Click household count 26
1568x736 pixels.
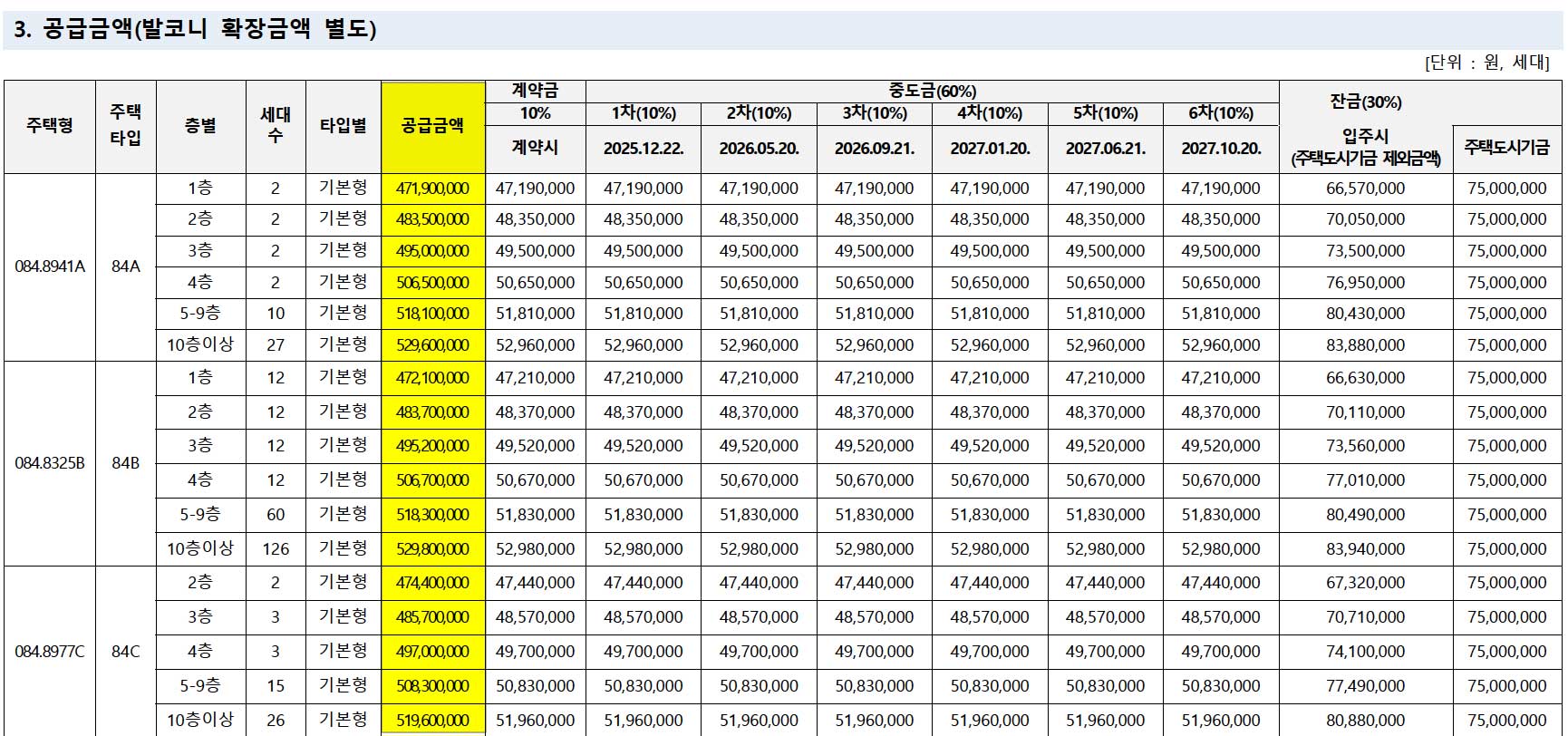click(276, 721)
